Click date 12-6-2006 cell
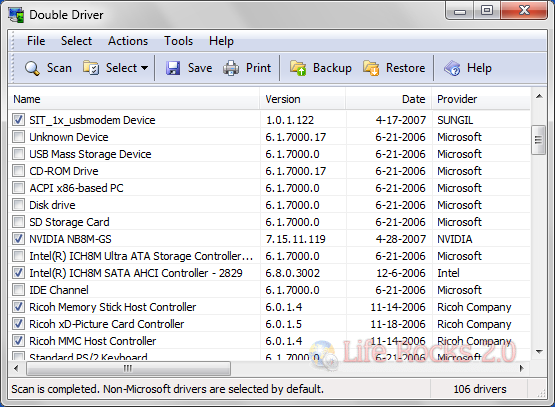Screen dimensions: 555x407 point(401,273)
